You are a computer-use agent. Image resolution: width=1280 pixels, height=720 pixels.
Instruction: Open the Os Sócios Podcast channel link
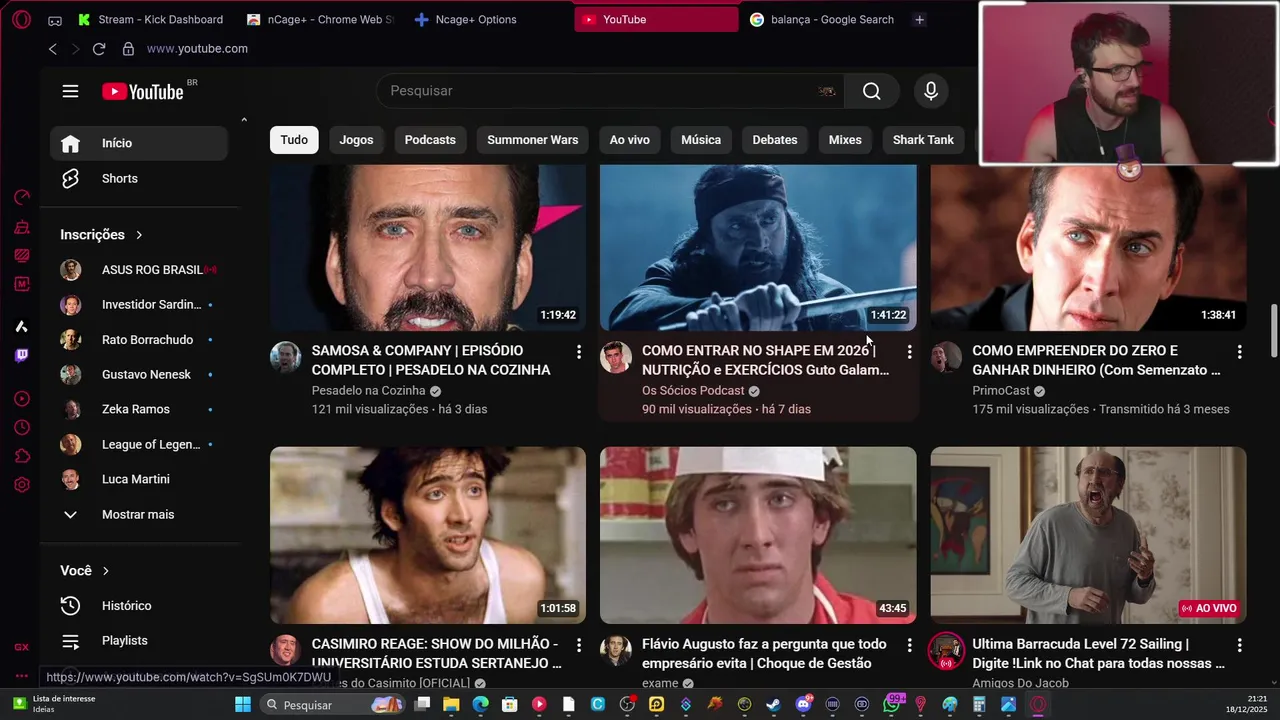(693, 391)
